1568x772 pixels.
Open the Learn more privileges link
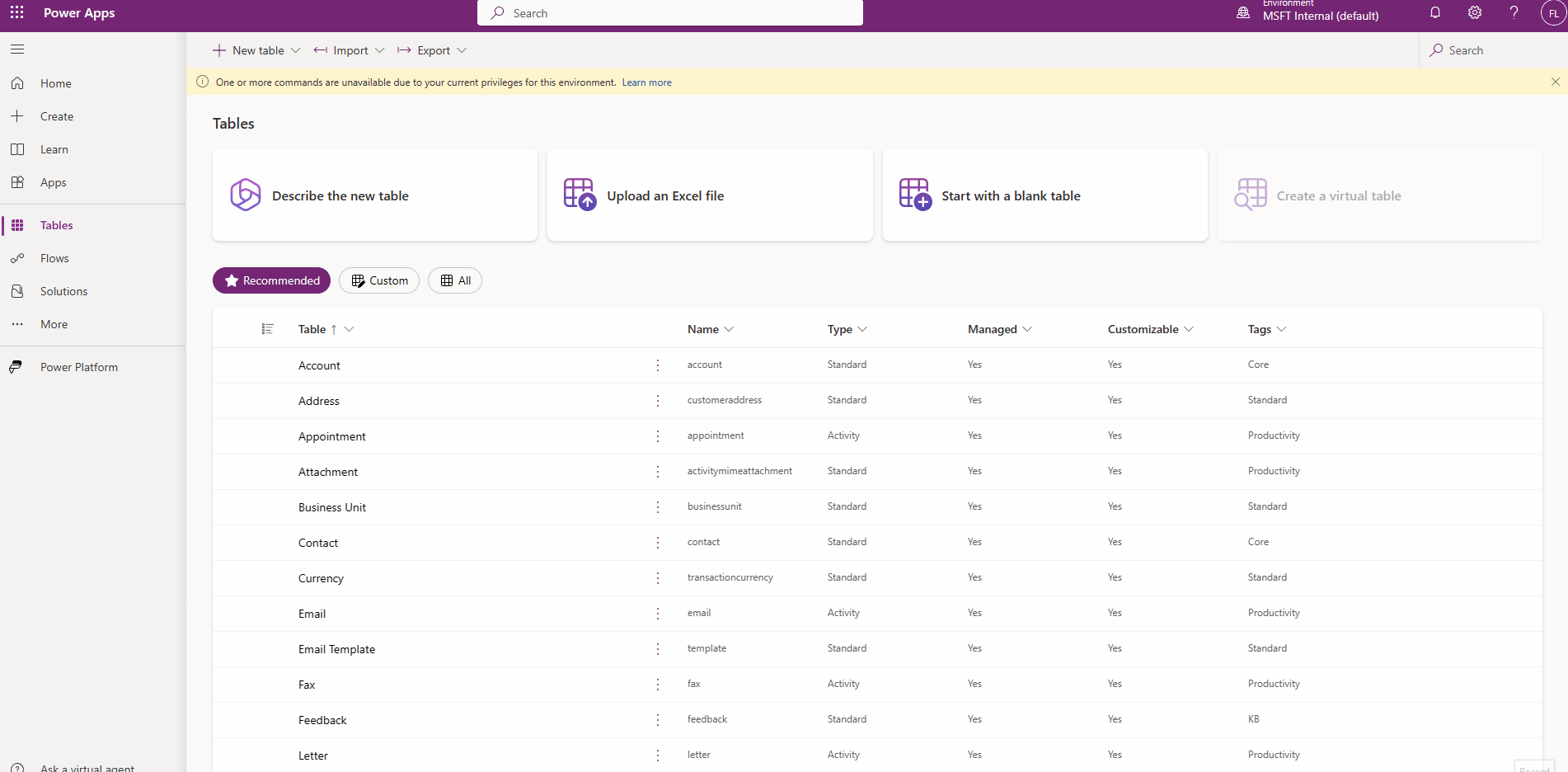(x=646, y=82)
